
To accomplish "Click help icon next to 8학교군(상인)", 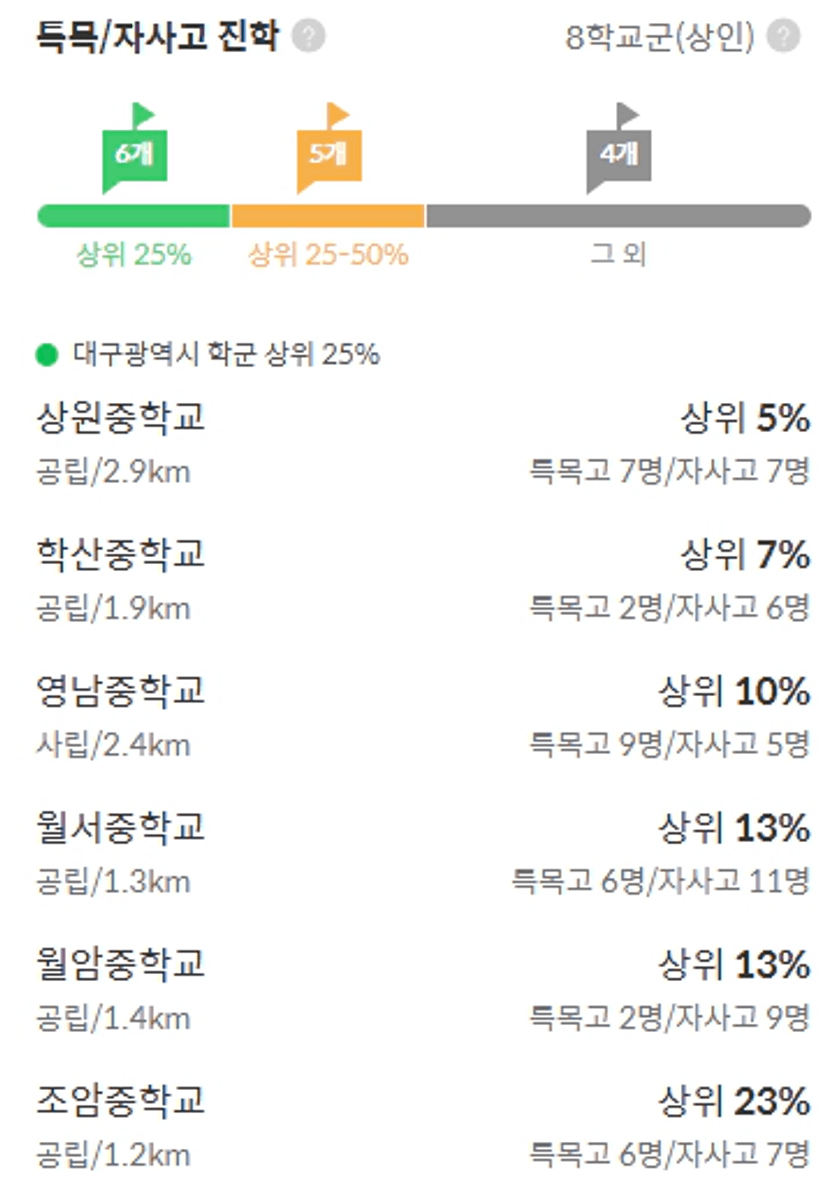I will click(x=783, y=37).
